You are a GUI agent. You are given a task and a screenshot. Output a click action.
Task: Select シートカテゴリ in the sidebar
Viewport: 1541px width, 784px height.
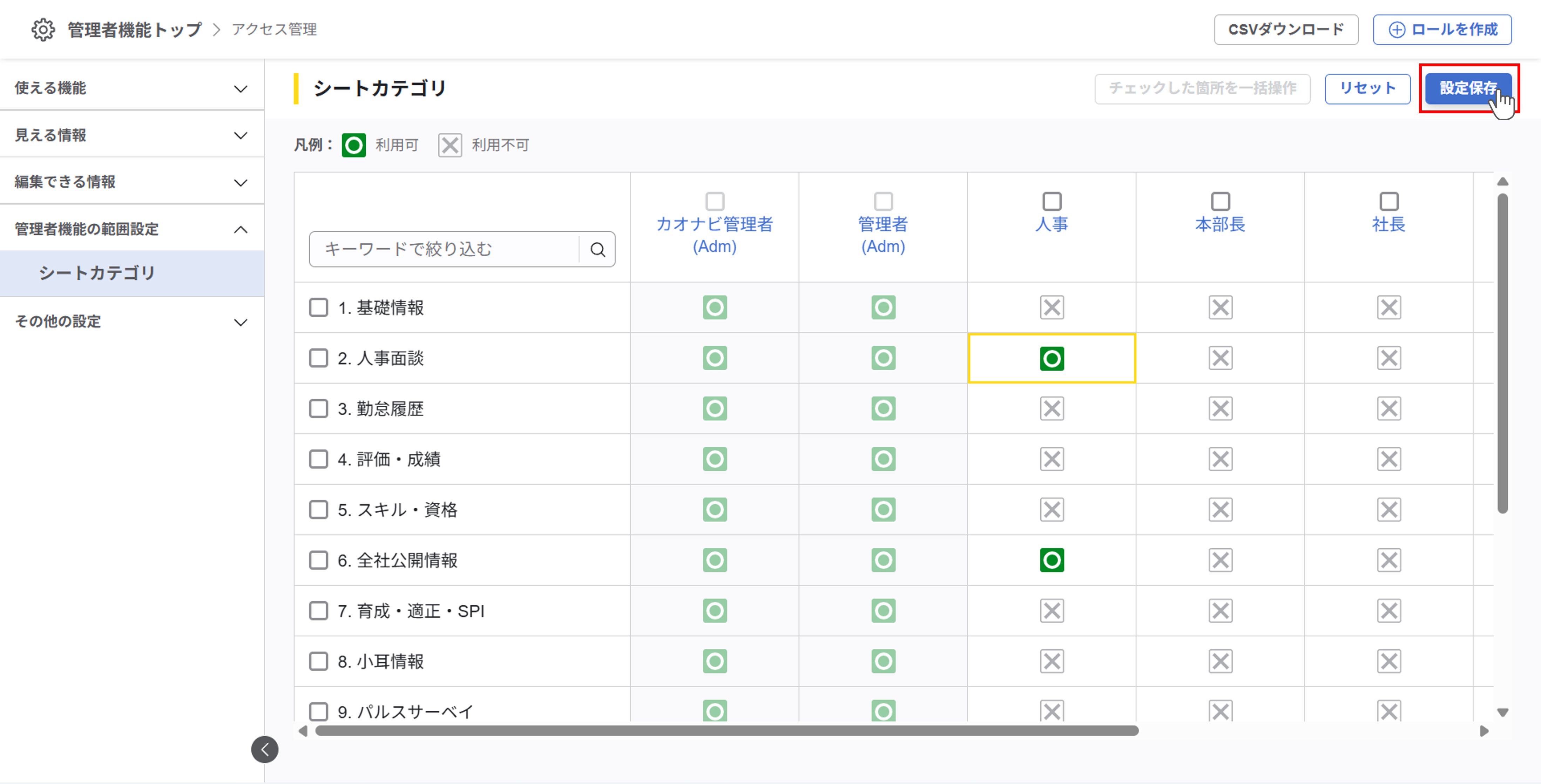click(97, 273)
